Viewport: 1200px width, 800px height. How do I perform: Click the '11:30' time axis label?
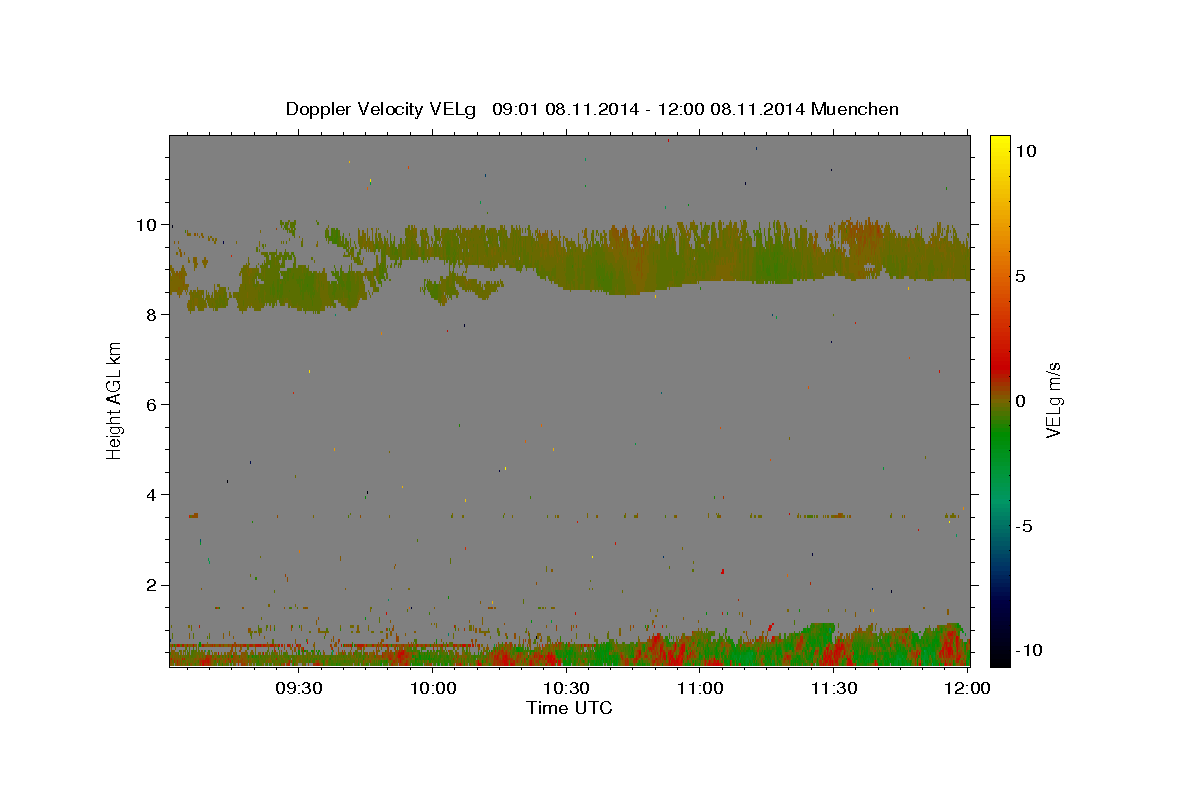tap(833, 689)
